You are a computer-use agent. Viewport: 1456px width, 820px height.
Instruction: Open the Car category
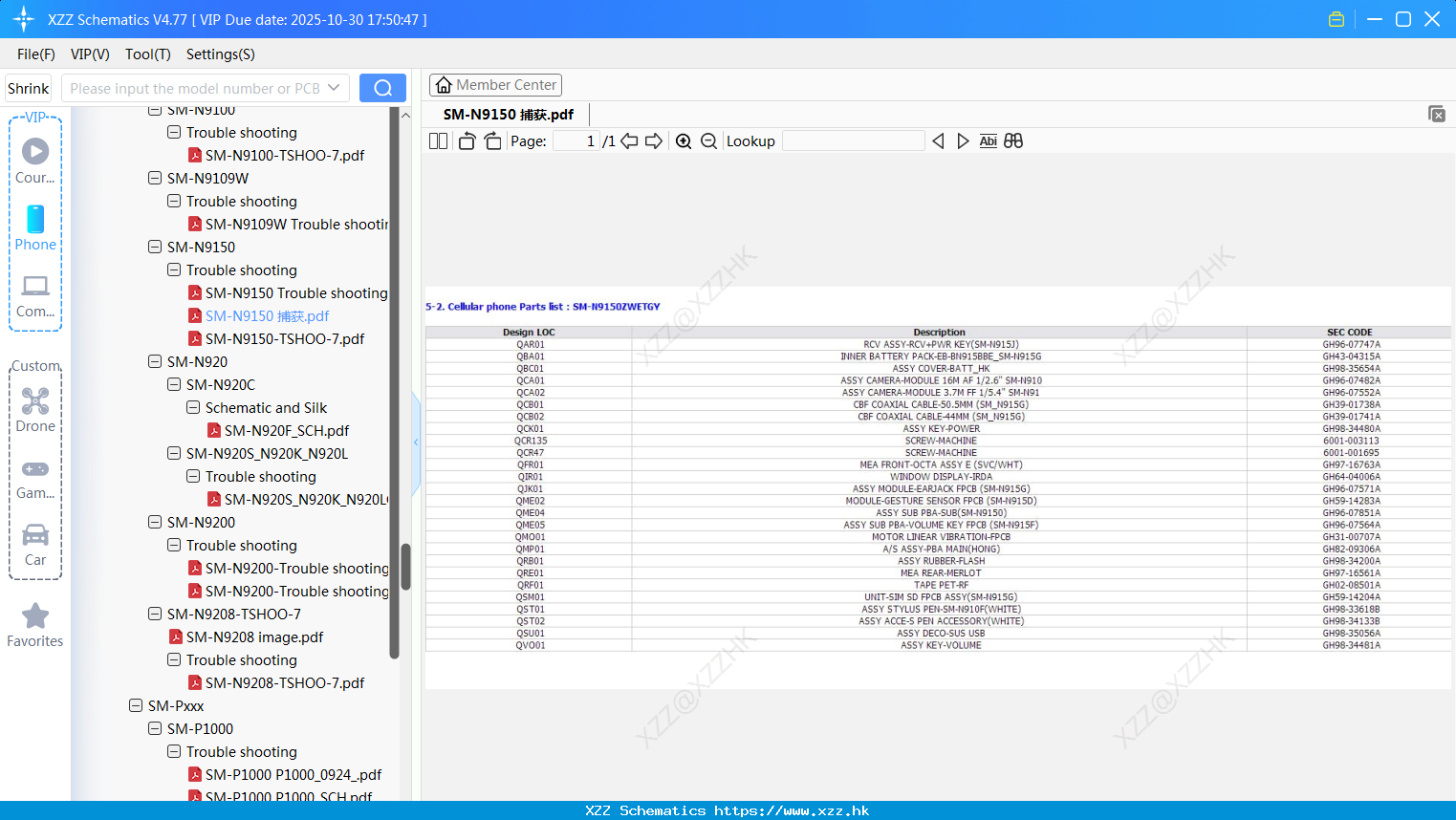tap(35, 545)
